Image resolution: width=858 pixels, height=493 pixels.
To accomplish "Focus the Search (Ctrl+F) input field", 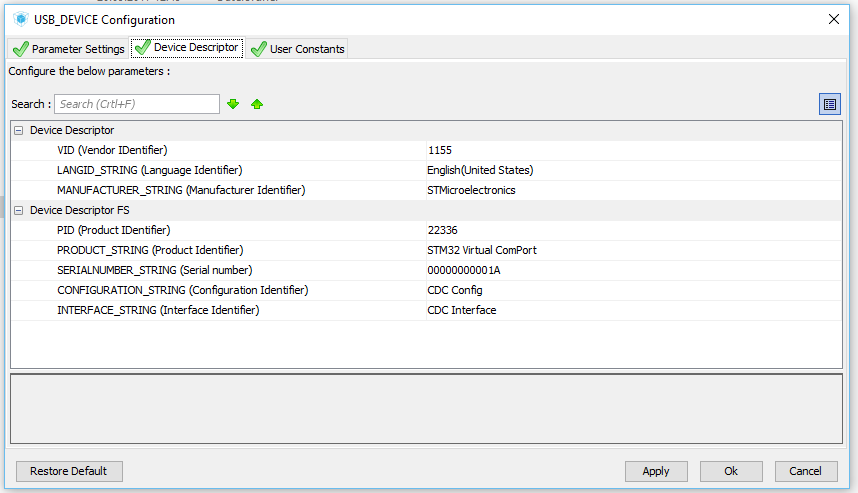I will point(137,104).
